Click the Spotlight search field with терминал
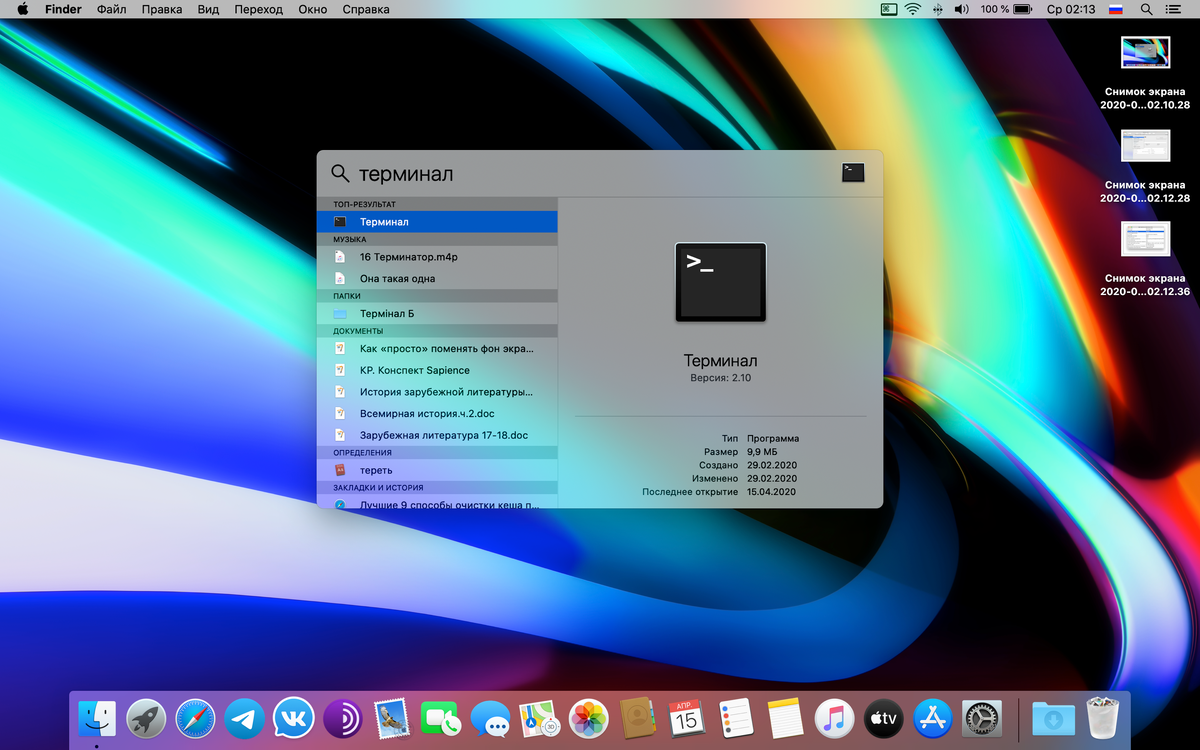 tap(590, 173)
